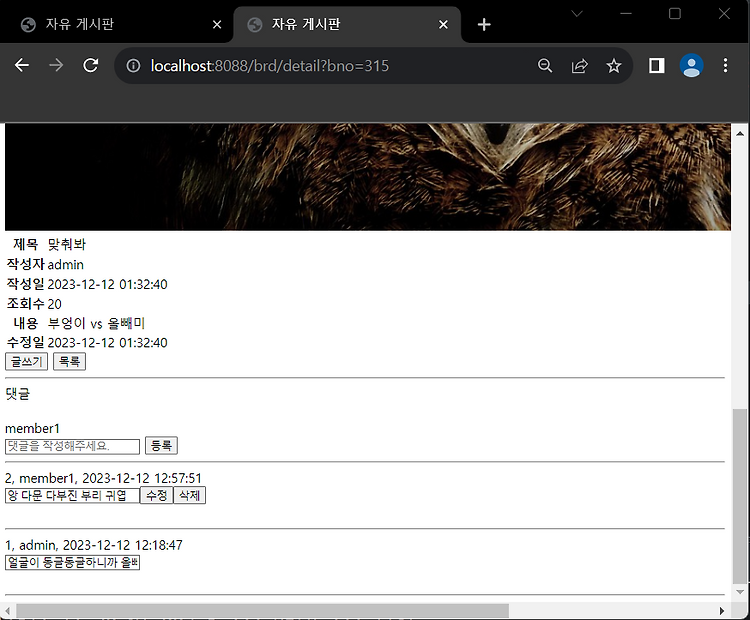Click the scroll left arrow
The height and width of the screenshot is (620, 750).
click(7, 611)
